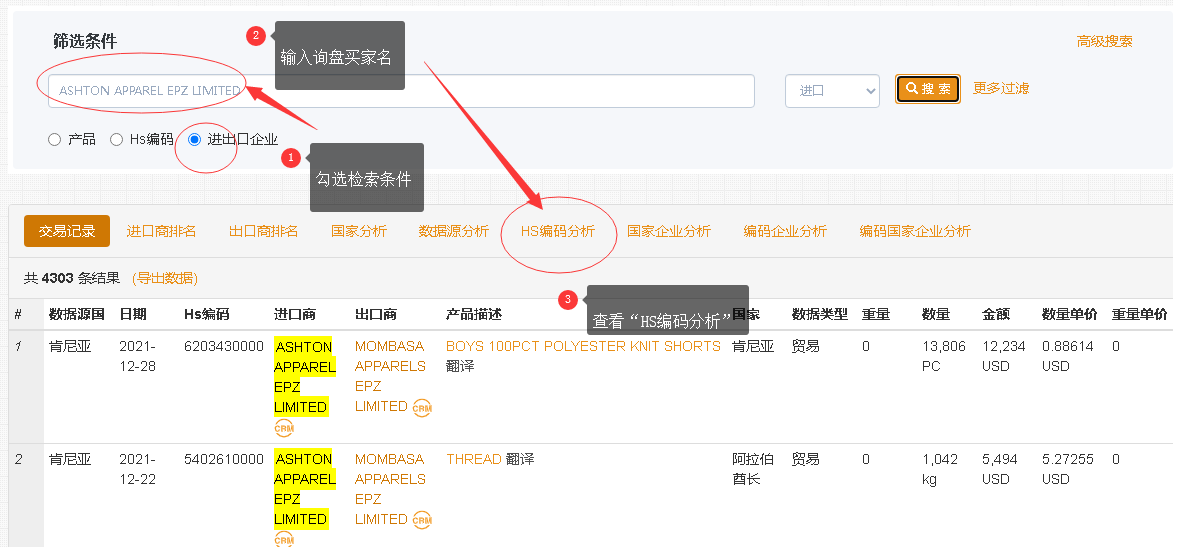The image size is (1181, 547).
Task: Open 进口商排名 tab
Action: coord(161,231)
